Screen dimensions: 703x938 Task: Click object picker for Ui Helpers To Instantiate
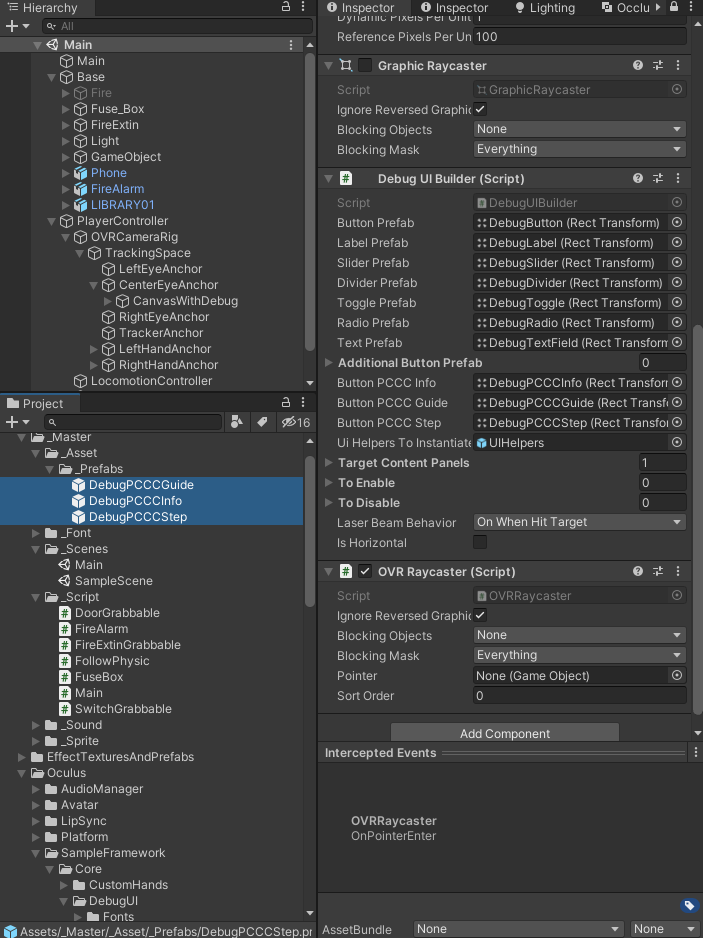677,443
